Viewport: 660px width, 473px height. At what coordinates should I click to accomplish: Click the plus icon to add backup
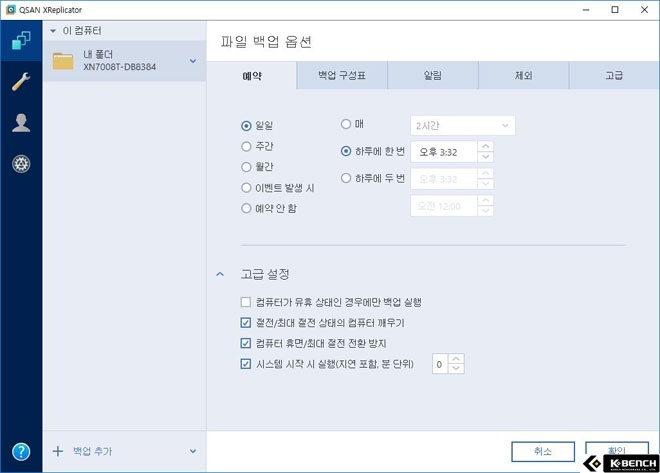point(58,451)
